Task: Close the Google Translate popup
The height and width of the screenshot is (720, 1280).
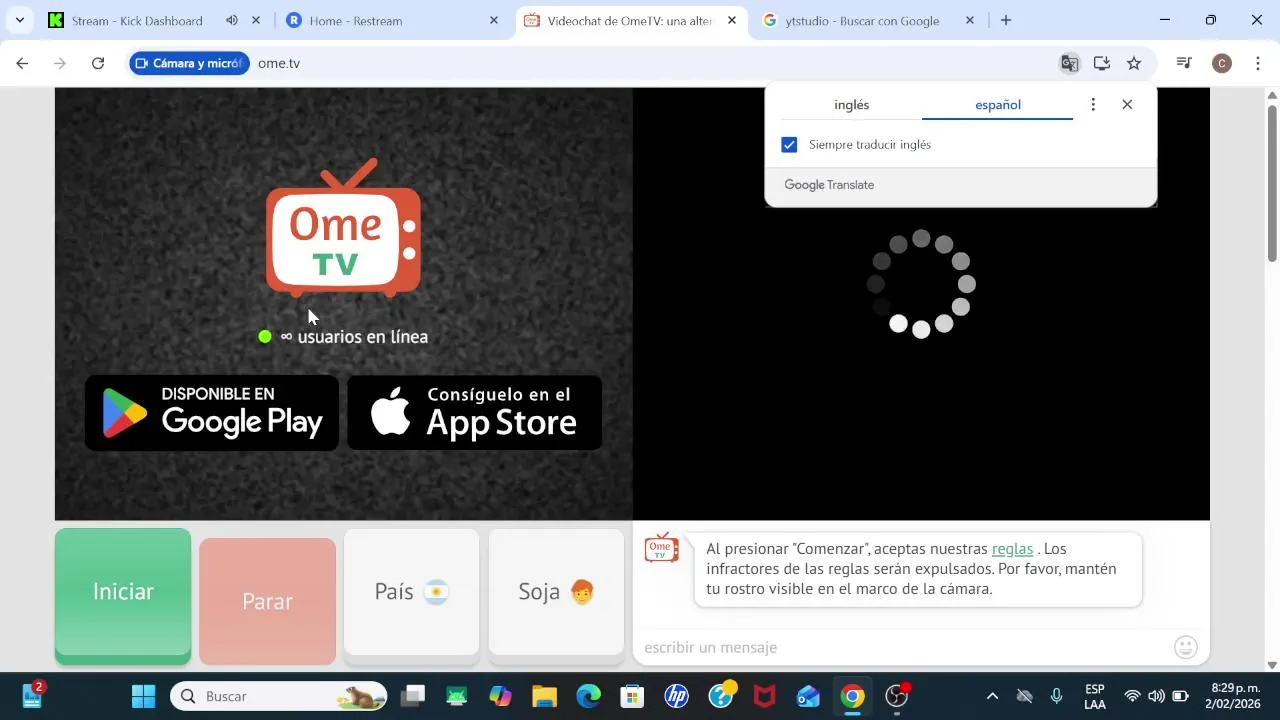Action: coord(1127,104)
